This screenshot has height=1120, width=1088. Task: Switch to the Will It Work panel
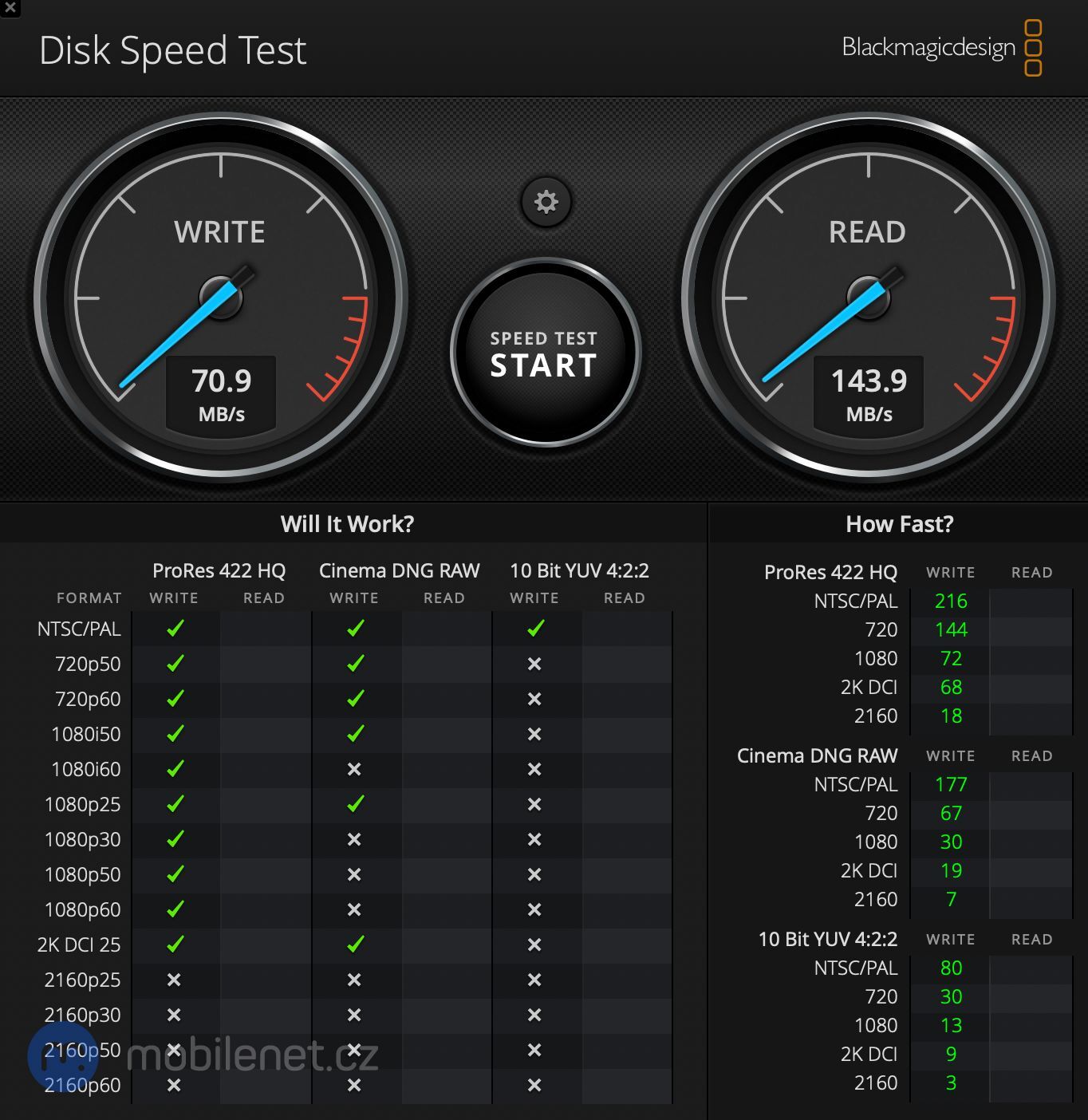347,523
